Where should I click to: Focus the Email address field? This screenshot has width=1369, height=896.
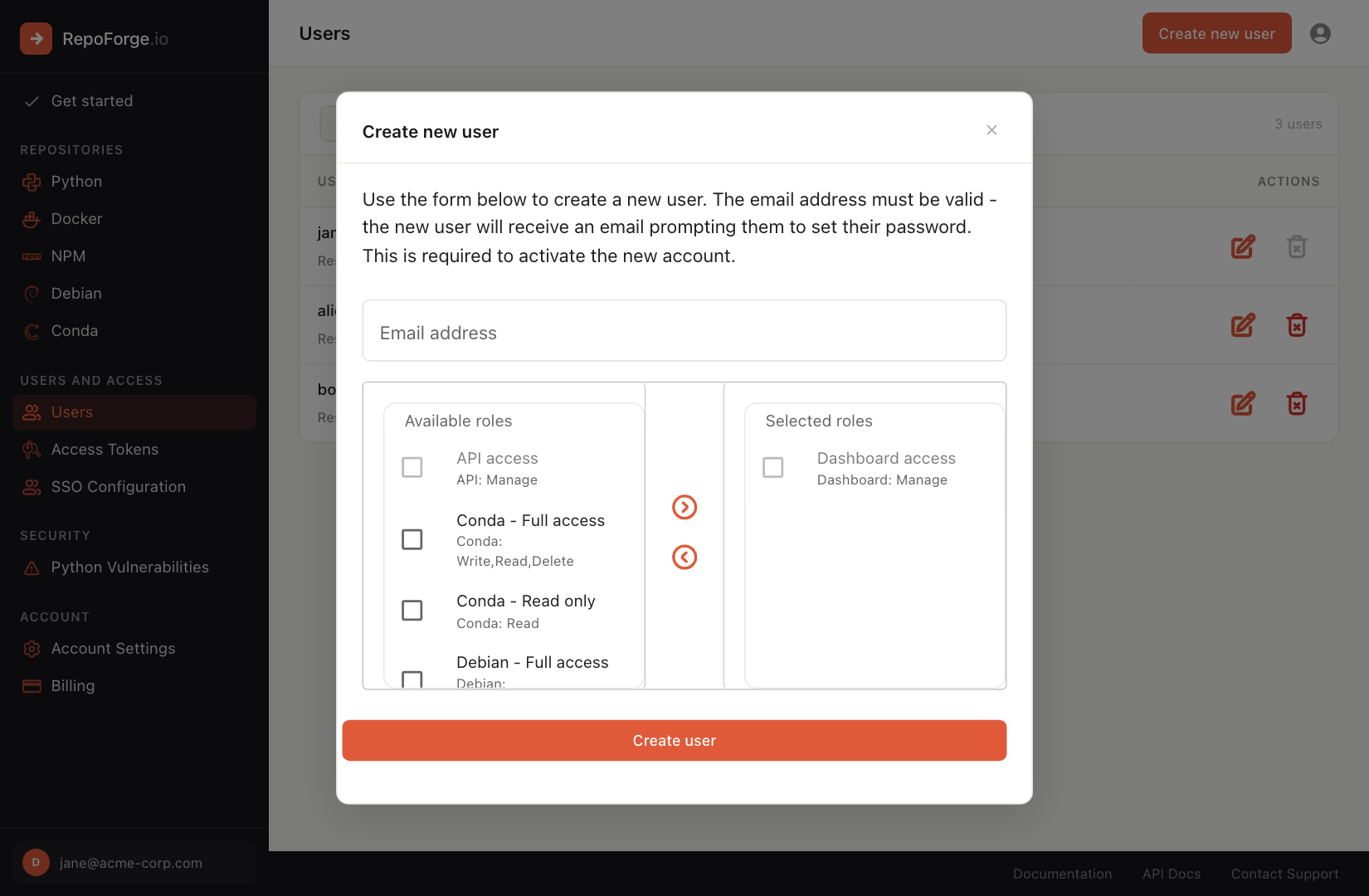coord(684,330)
